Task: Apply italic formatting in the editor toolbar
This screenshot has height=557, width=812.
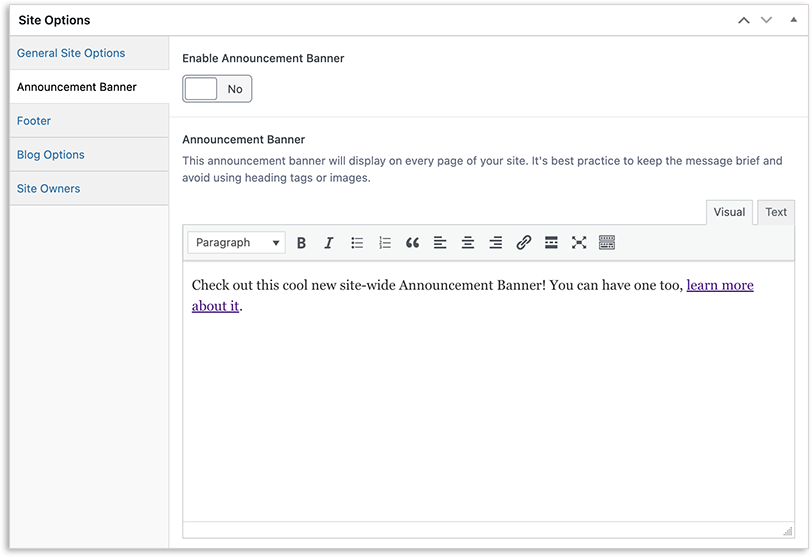Action: click(329, 243)
